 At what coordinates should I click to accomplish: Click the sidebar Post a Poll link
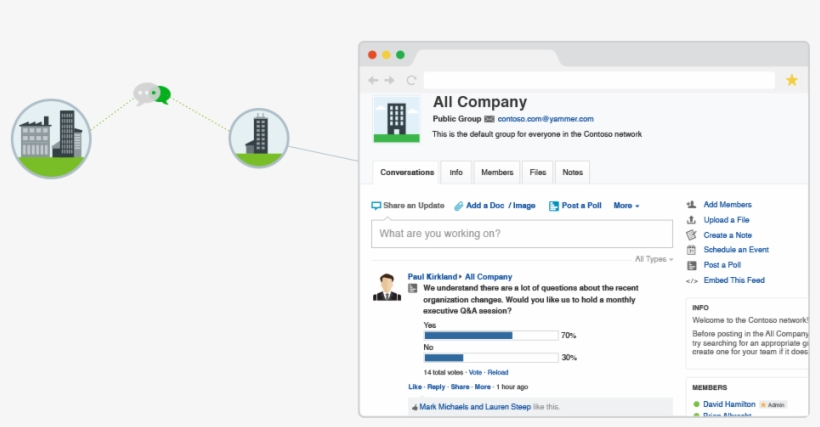(x=722, y=265)
